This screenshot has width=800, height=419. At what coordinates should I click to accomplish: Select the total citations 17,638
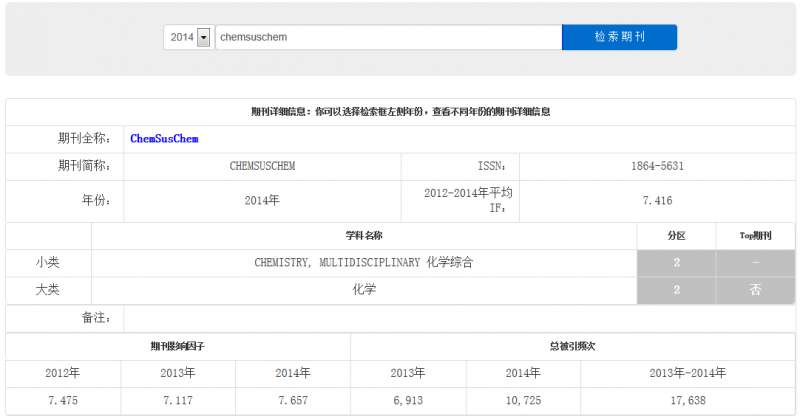coord(688,401)
